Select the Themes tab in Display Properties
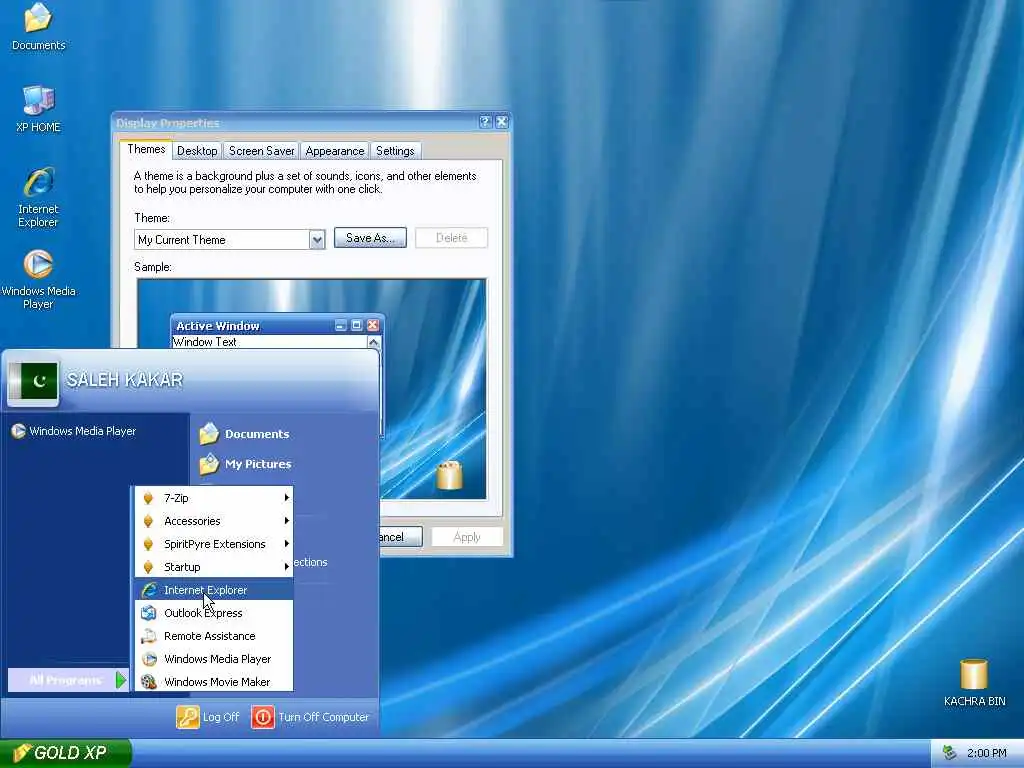The width and height of the screenshot is (1024, 768). coord(146,149)
